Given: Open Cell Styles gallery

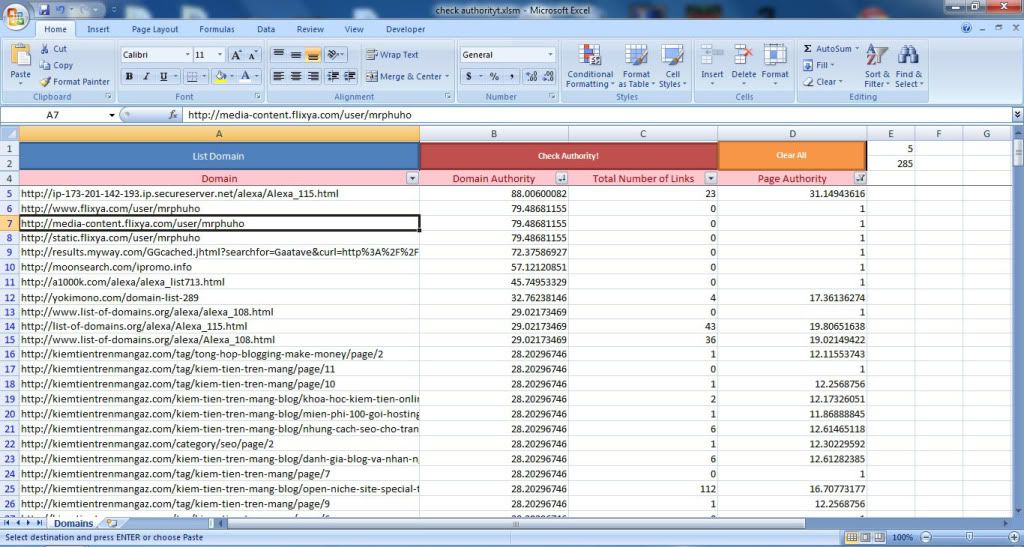Looking at the screenshot, I should tap(672, 66).
